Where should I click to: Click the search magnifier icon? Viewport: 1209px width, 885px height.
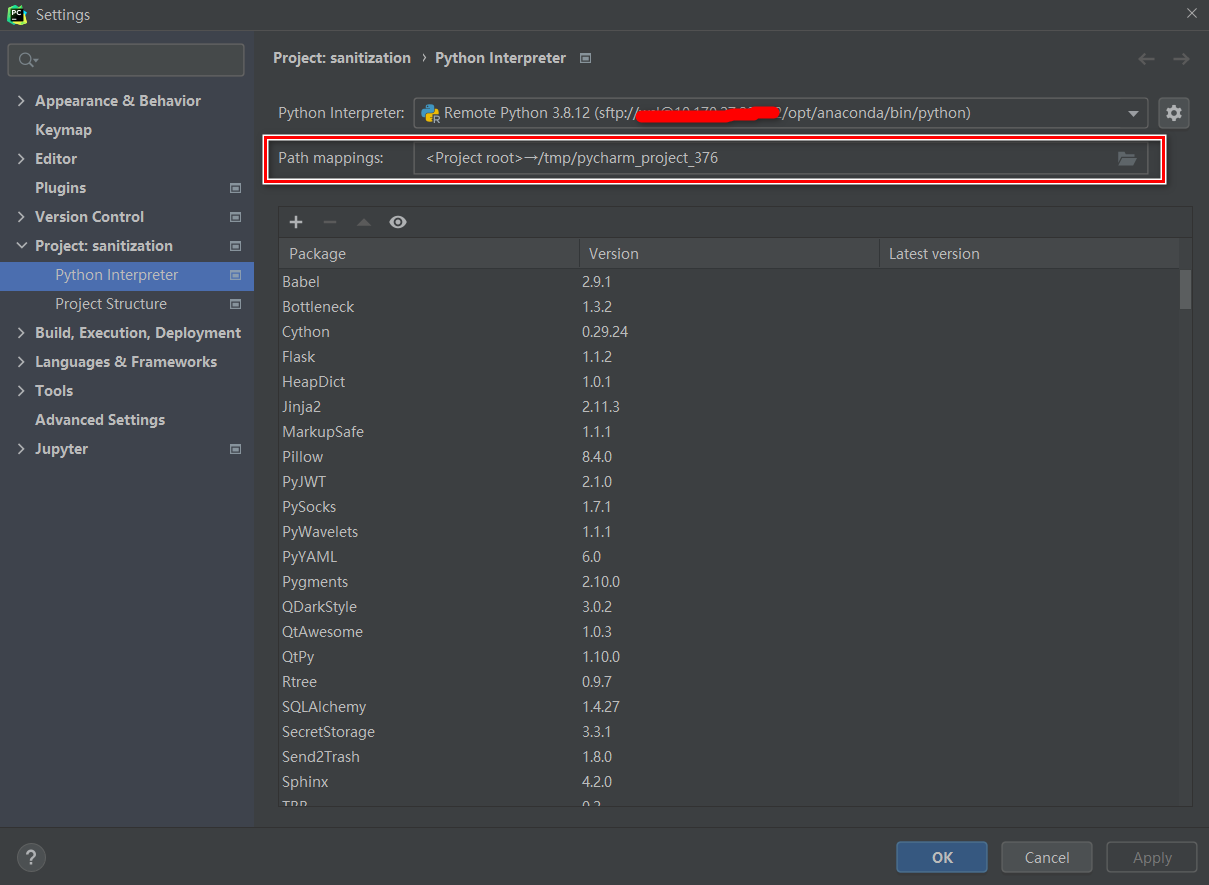point(28,60)
